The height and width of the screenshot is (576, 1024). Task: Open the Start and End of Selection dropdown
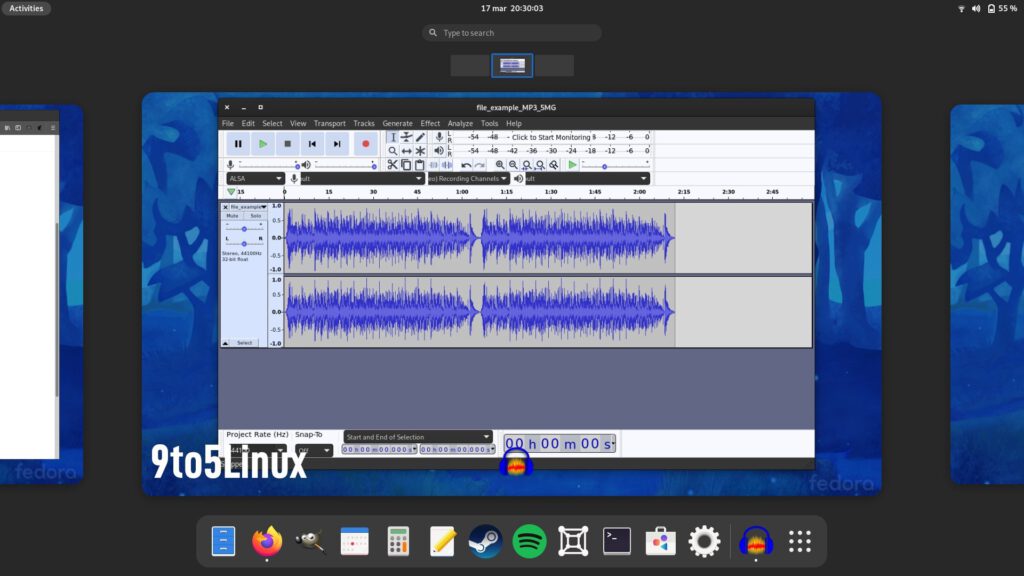click(x=417, y=437)
